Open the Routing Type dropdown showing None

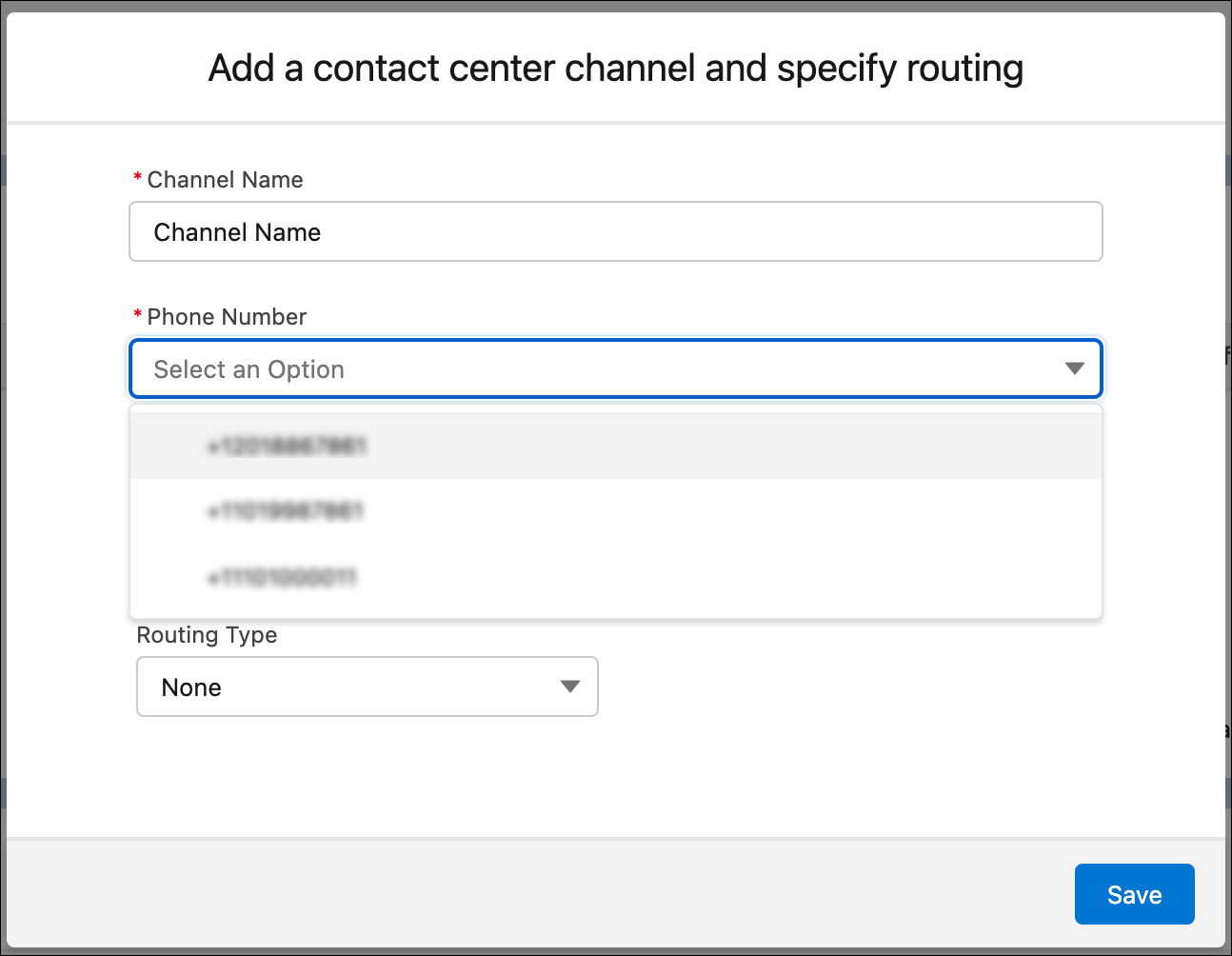368,687
